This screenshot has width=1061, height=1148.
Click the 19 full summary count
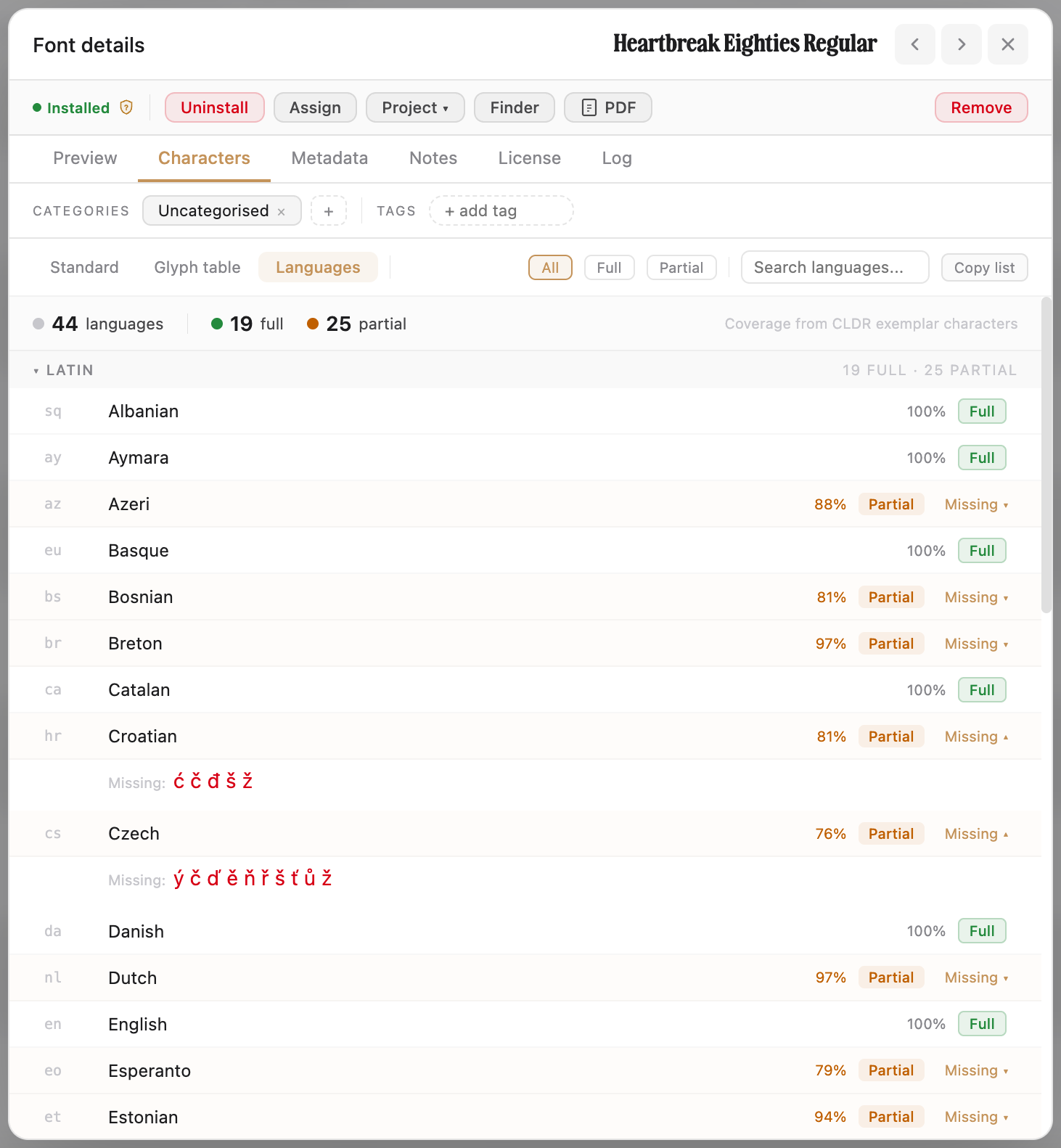[247, 324]
